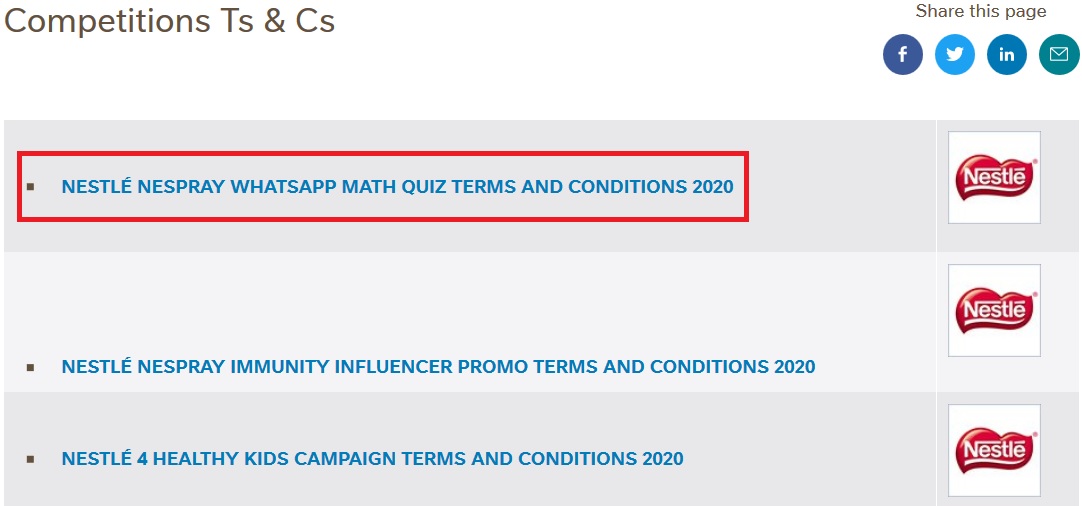Share this page on Twitter
Image resolution: width=1082 pixels, height=506 pixels.
[x=954, y=54]
